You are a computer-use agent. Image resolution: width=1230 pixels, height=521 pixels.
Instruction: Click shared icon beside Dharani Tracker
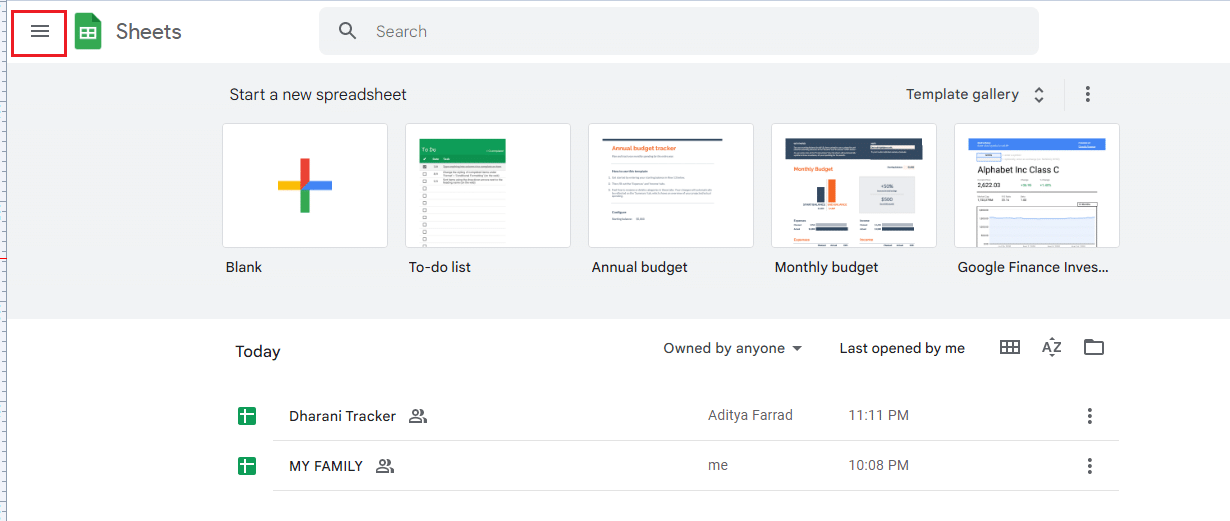418,416
